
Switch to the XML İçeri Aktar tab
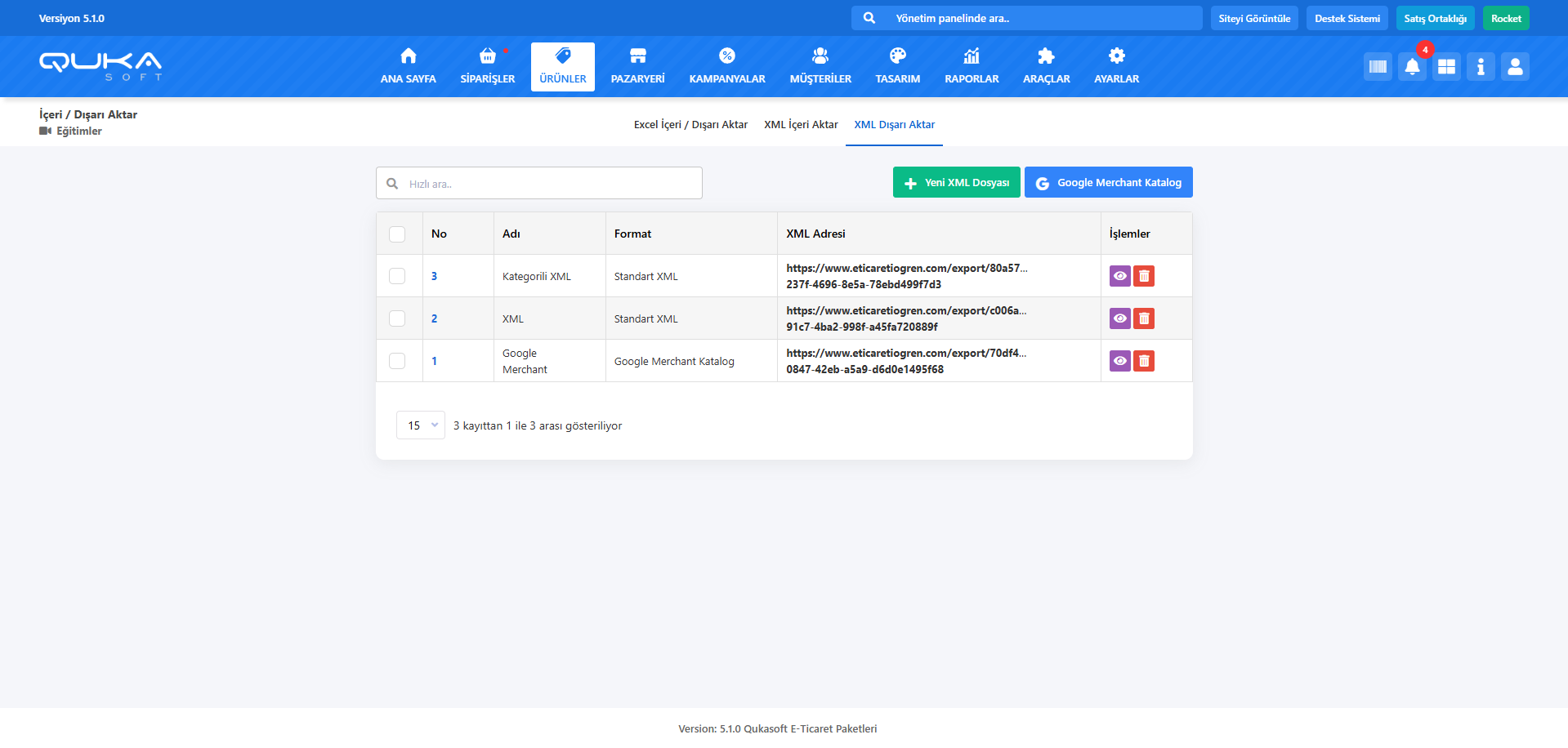801,125
